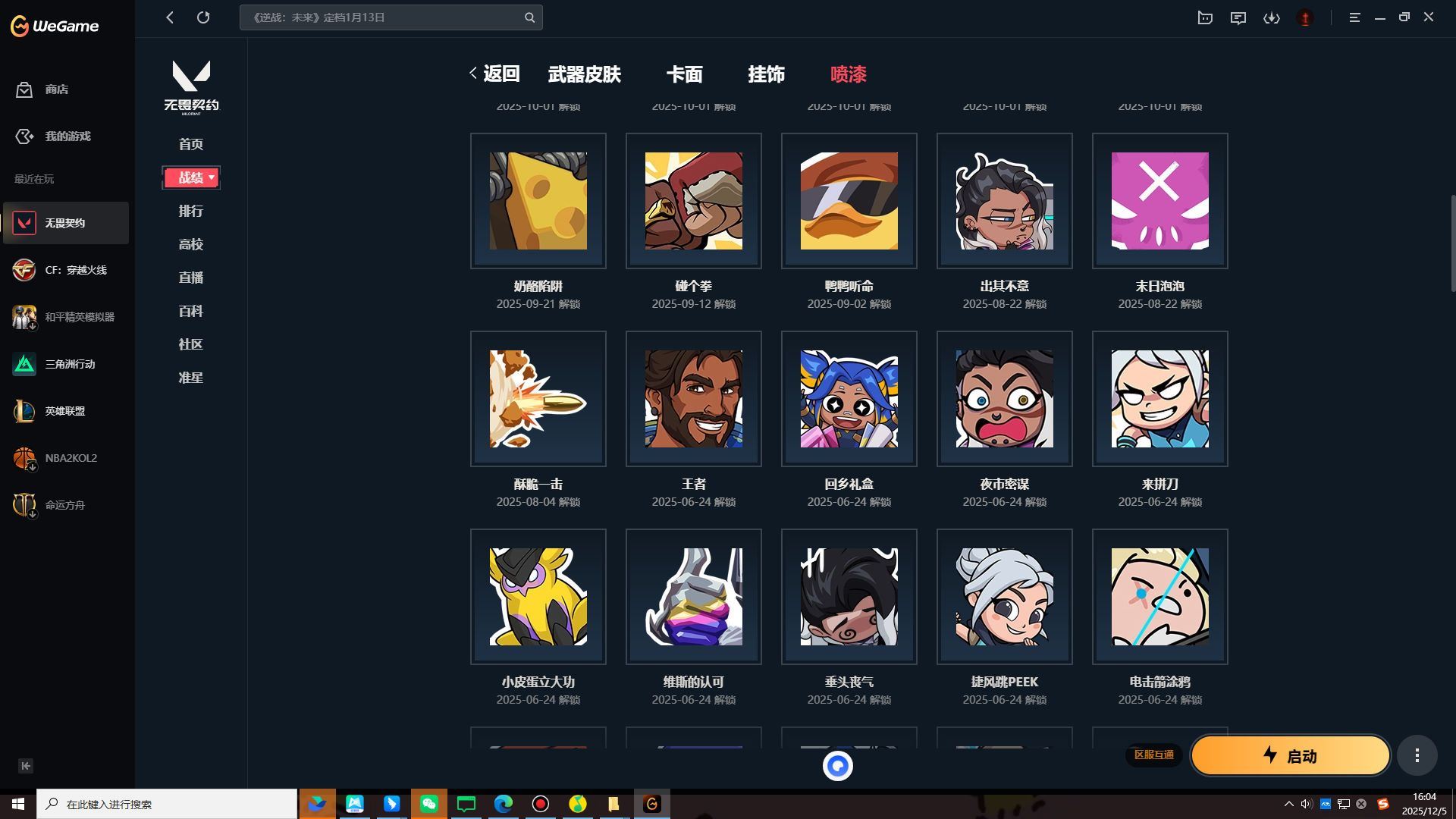
Task: Click the user avatar top-right
Action: click(x=1305, y=17)
